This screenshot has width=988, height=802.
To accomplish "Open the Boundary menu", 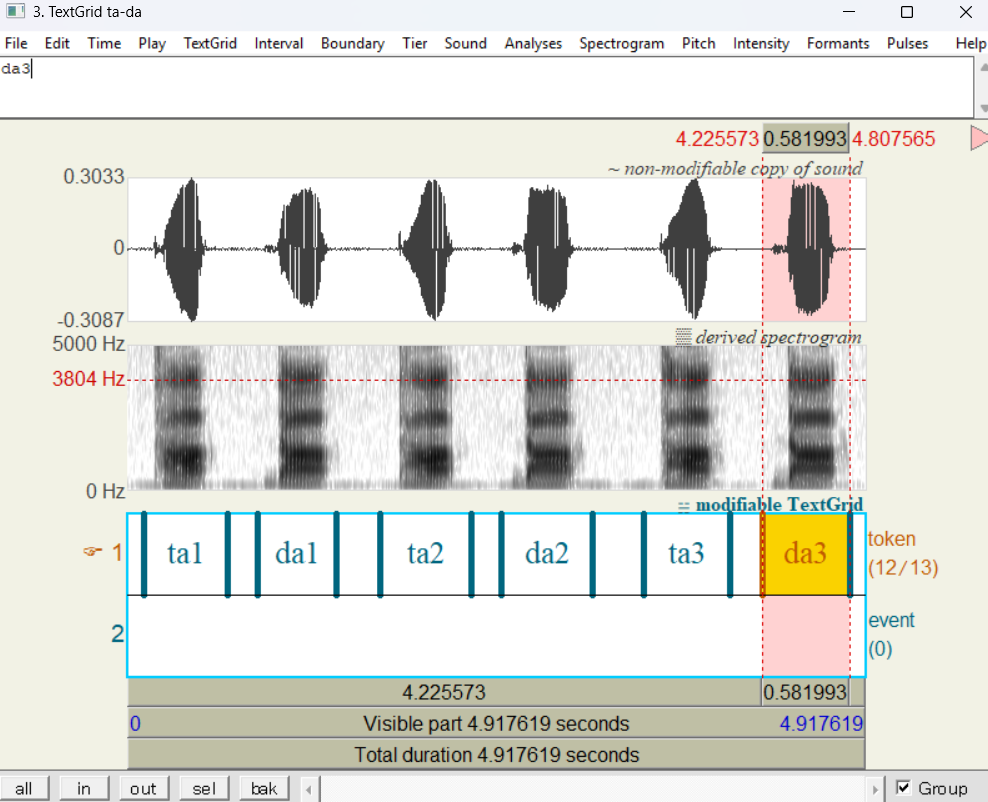I will (352, 43).
